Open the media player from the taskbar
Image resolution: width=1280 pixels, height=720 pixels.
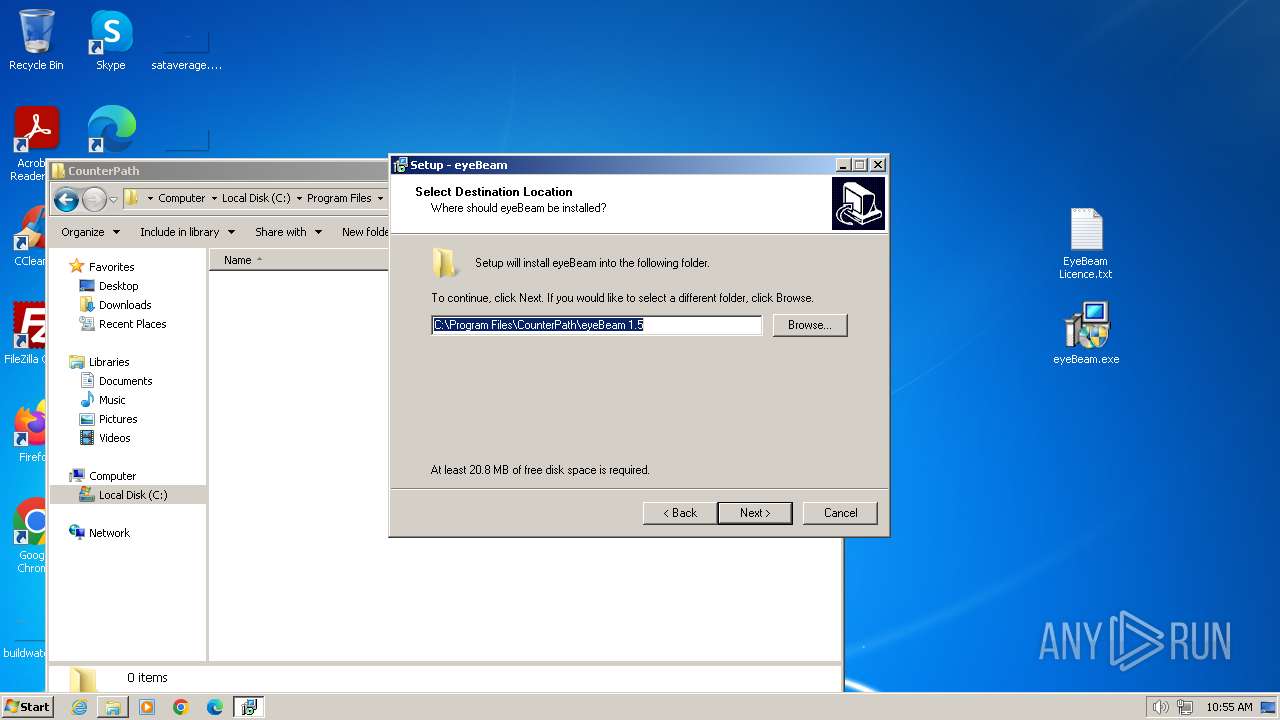click(x=147, y=707)
